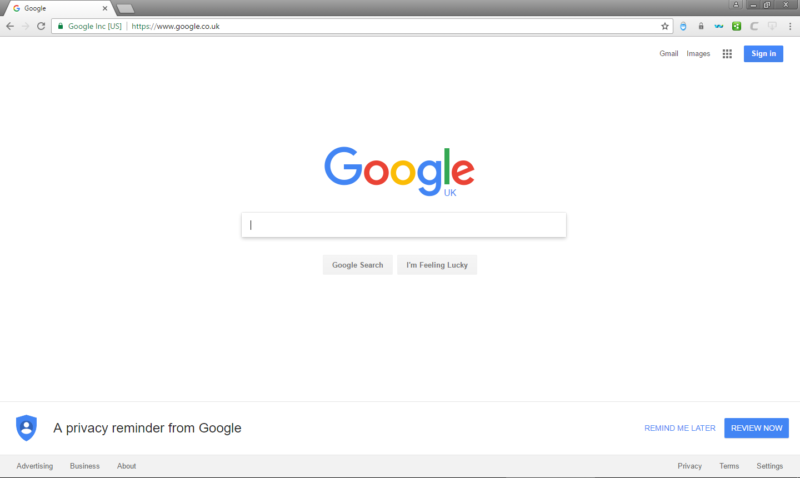Image resolution: width=800 pixels, height=478 pixels.
Task: Close the Google tab
Action: (105, 8)
